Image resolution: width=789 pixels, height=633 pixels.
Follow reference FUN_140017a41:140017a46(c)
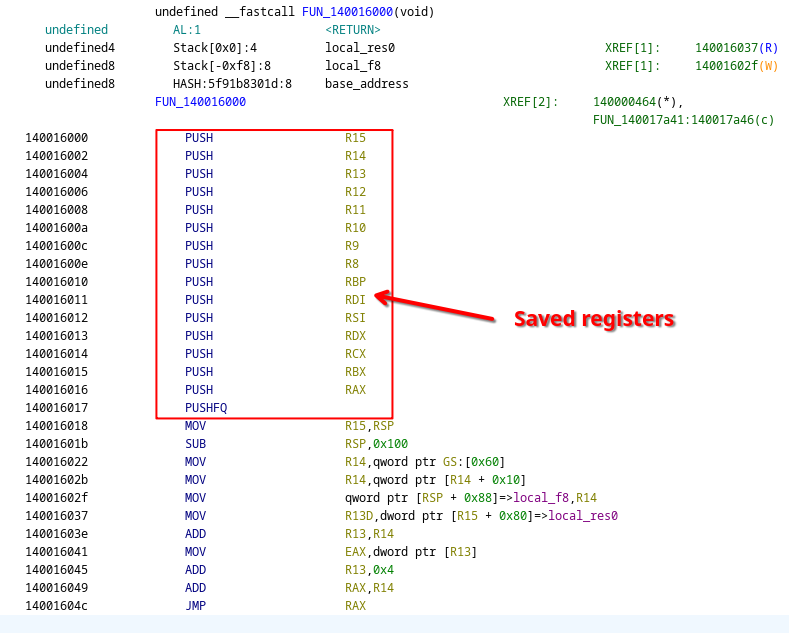coord(683,120)
